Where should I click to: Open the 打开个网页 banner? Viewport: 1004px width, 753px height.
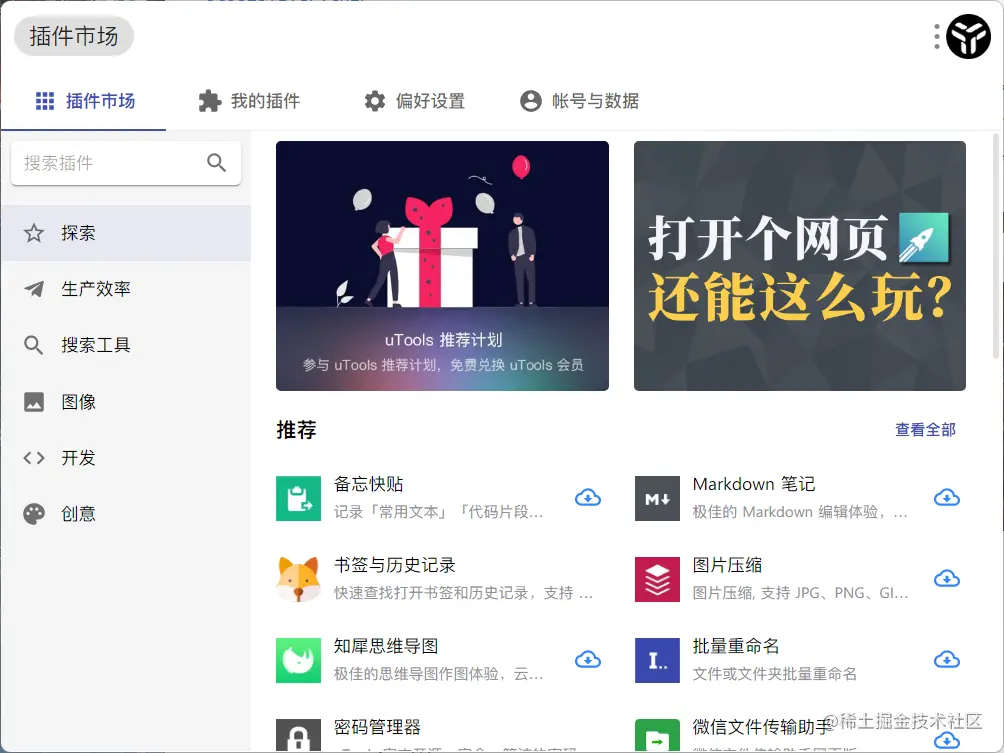(x=800, y=266)
